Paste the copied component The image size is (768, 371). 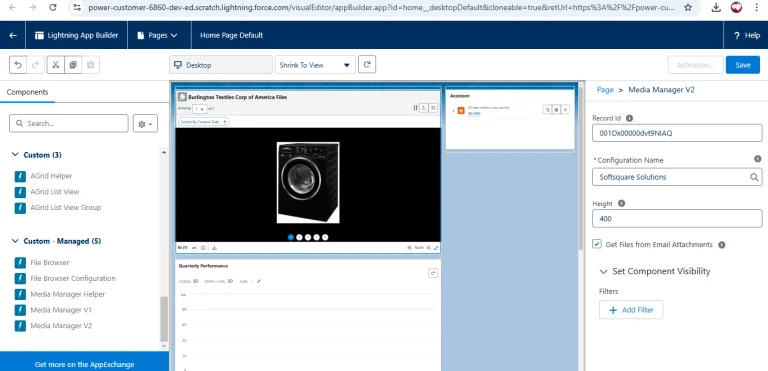[91, 65]
